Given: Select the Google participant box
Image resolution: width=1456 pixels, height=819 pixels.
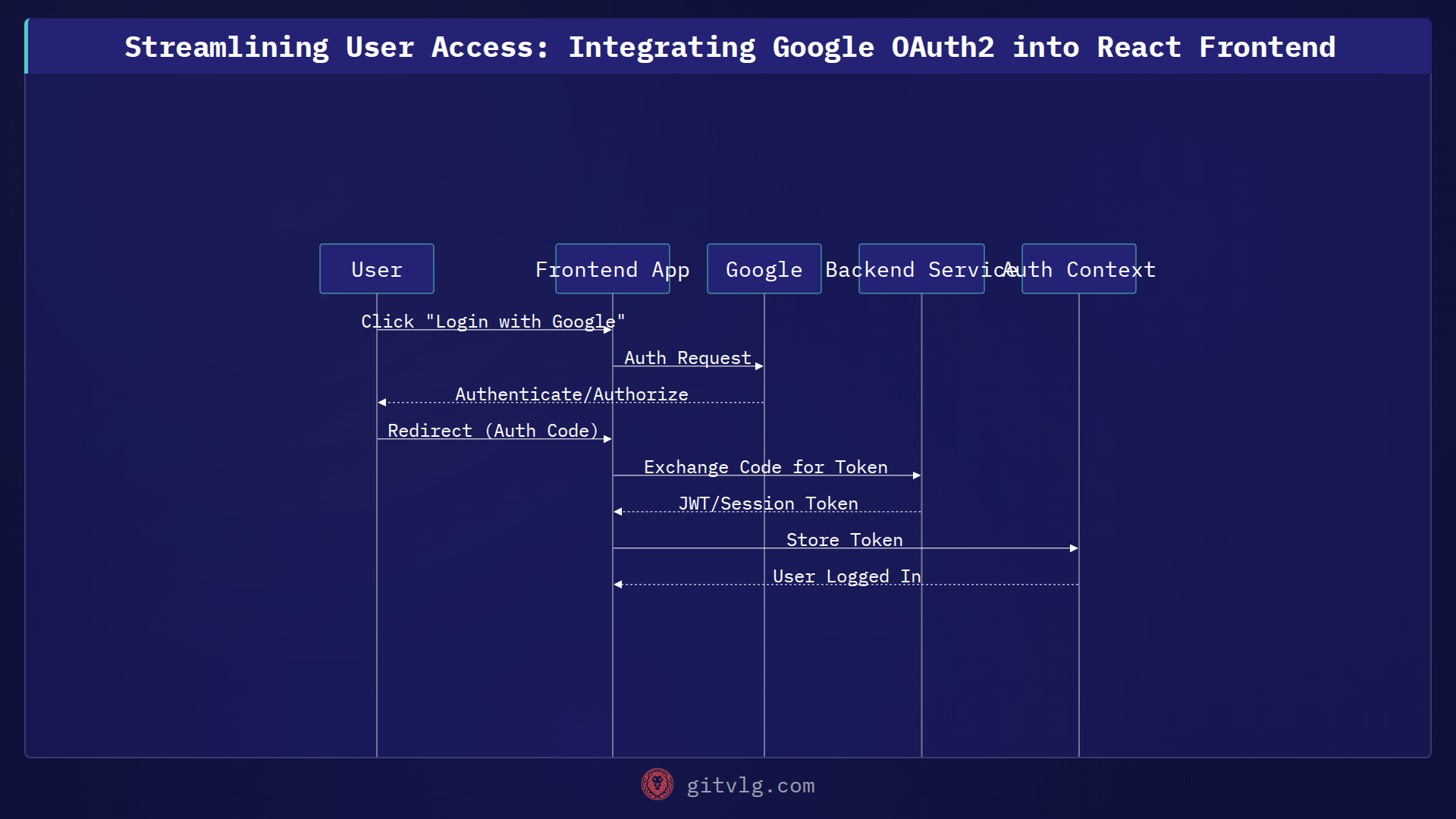Looking at the screenshot, I should coord(764,268).
